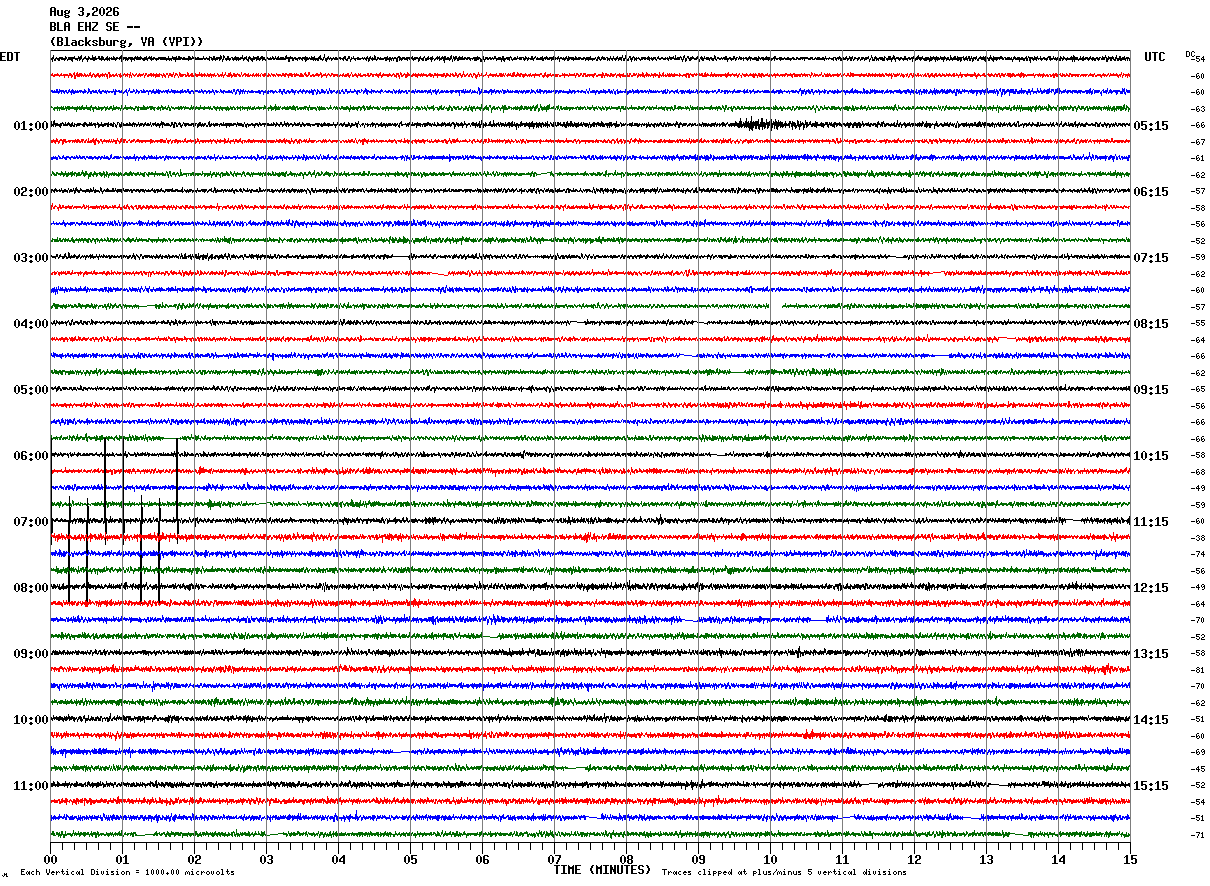This screenshot has height=886, width=1210.
Task: Click the DC offset value -69
Action: click(1198, 752)
